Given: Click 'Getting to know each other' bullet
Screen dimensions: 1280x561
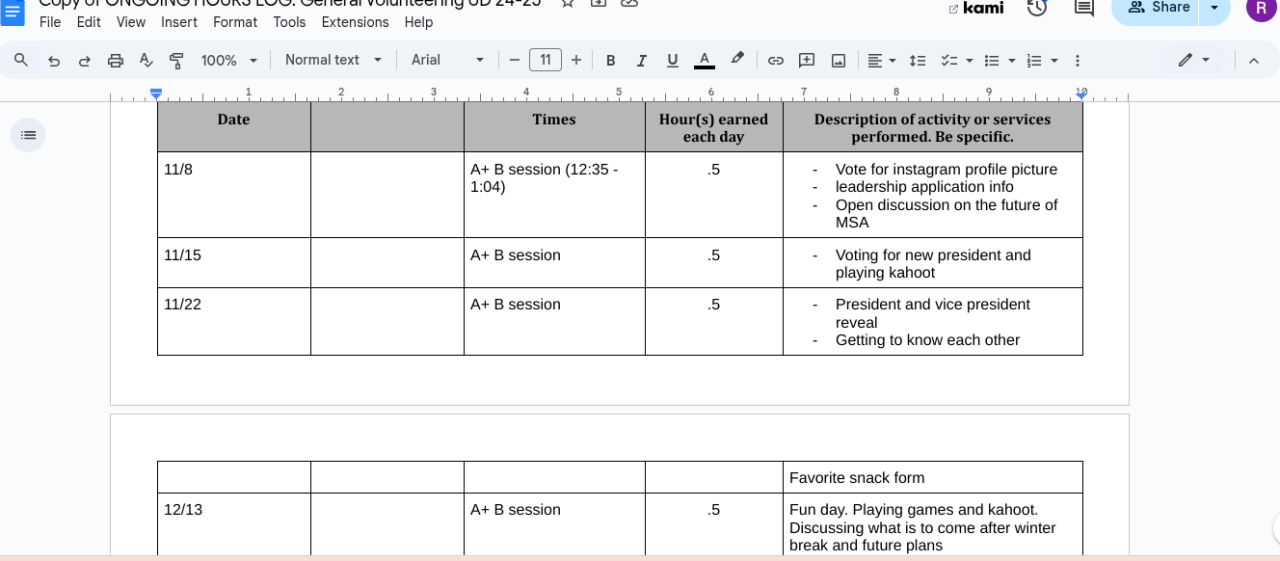Looking at the screenshot, I should coord(927,340).
